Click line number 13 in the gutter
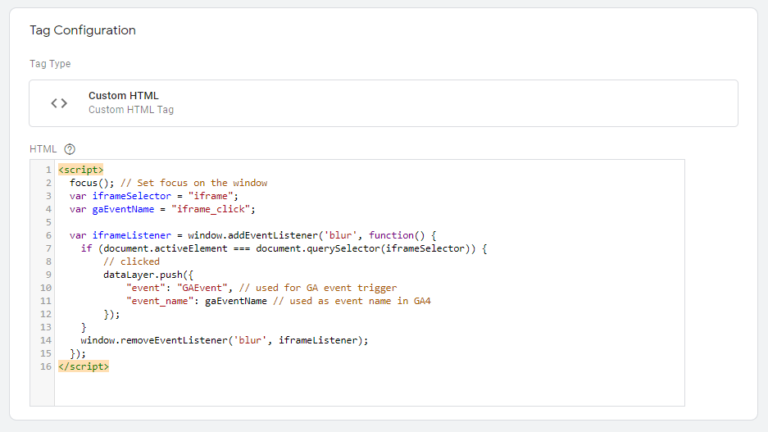This screenshot has height=432, width=768. [46, 327]
